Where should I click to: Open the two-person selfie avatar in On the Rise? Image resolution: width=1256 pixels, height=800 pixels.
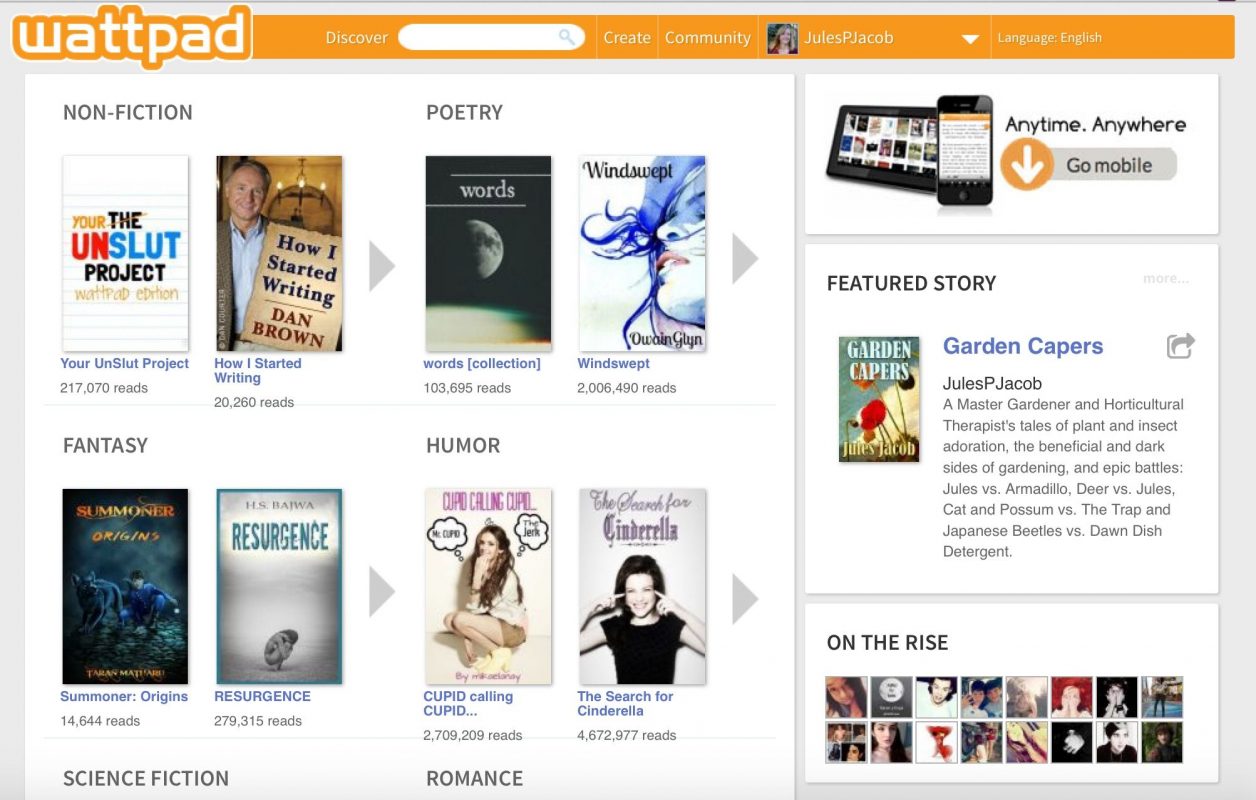point(981,697)
